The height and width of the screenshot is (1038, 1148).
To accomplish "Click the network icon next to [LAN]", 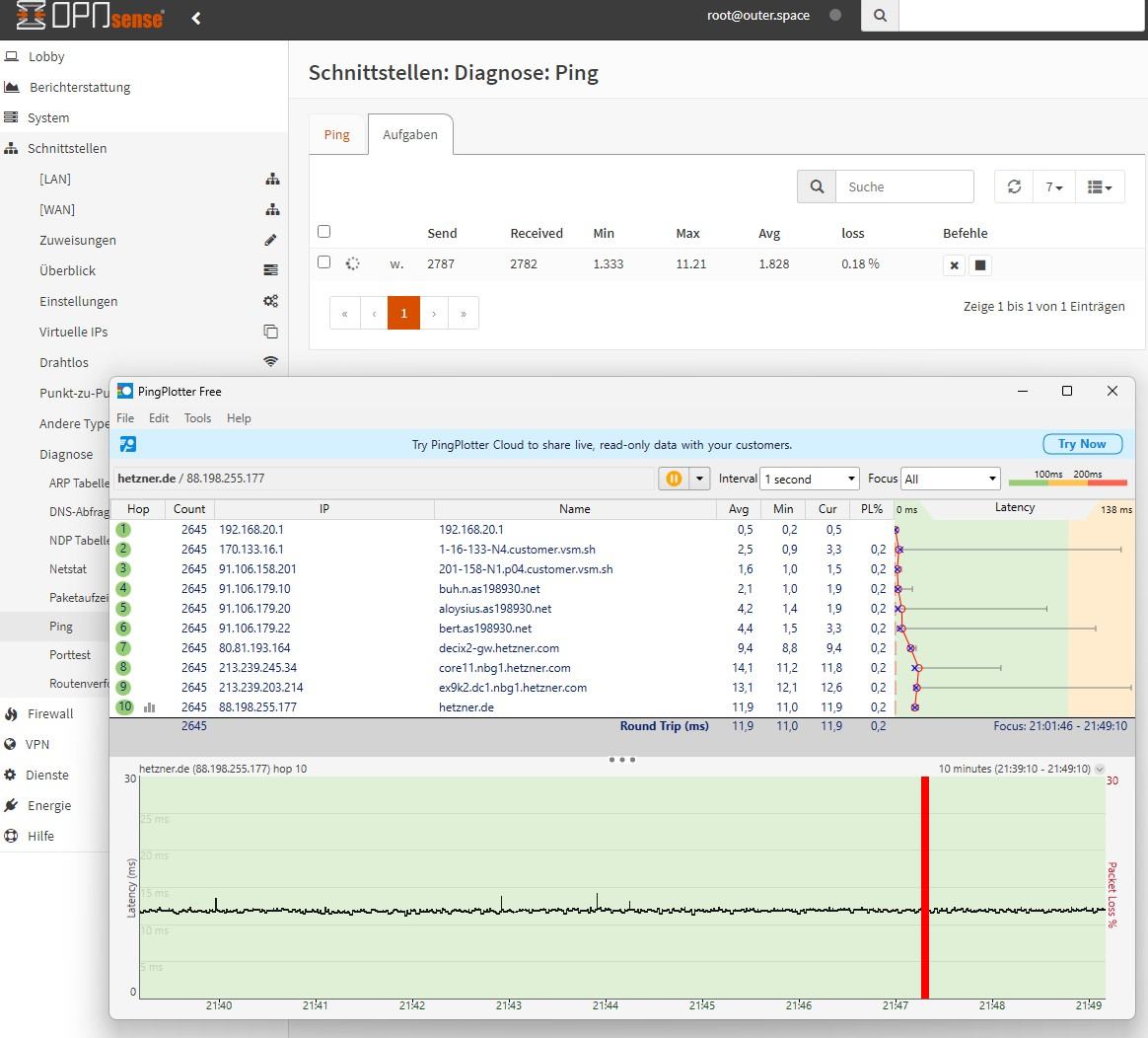I will [272, 179].
